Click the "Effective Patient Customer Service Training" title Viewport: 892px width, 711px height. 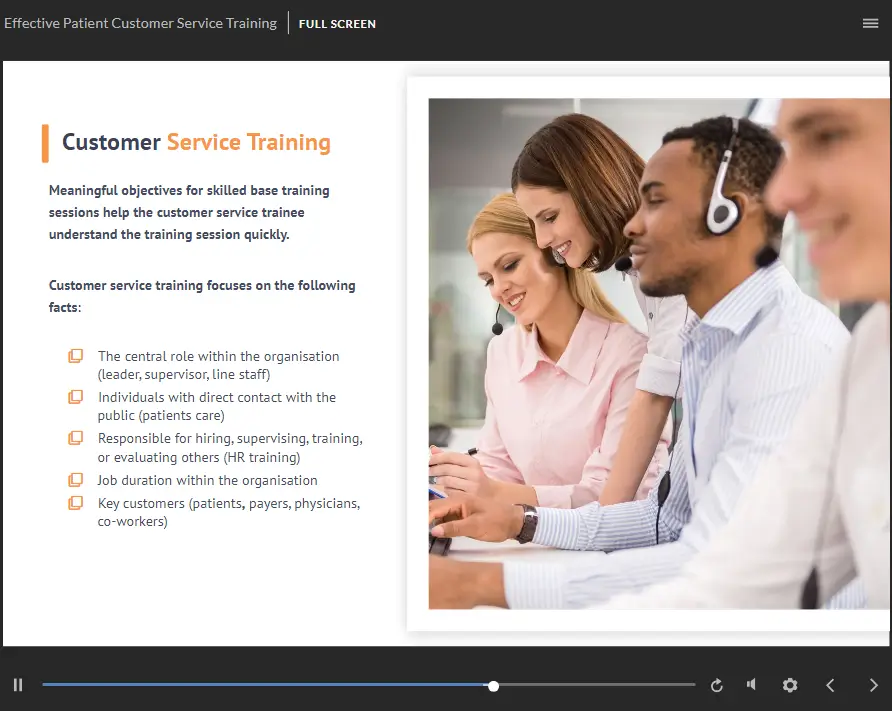click(140, 23)
